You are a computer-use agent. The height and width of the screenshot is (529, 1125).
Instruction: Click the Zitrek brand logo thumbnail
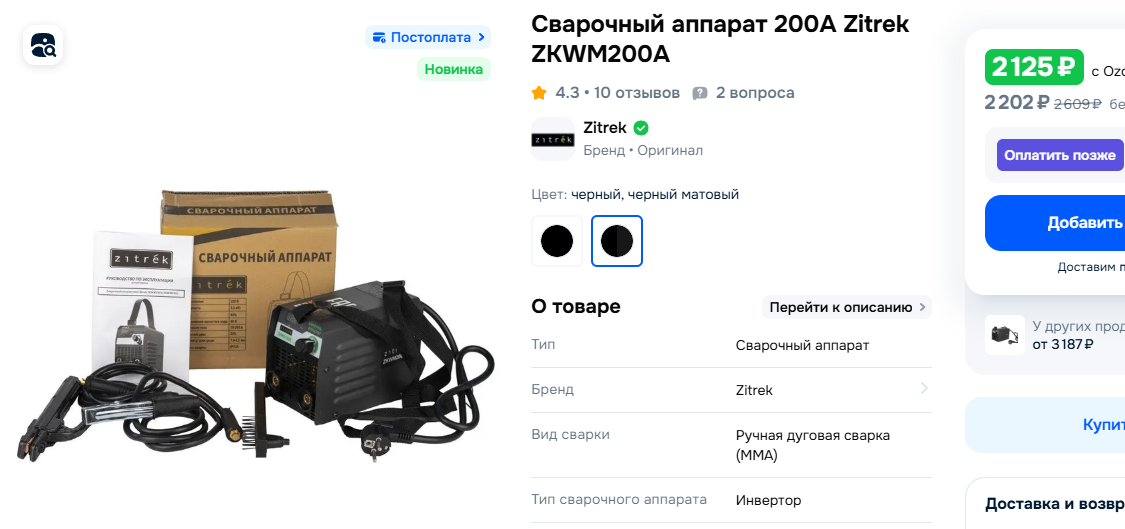click(552, 139)
